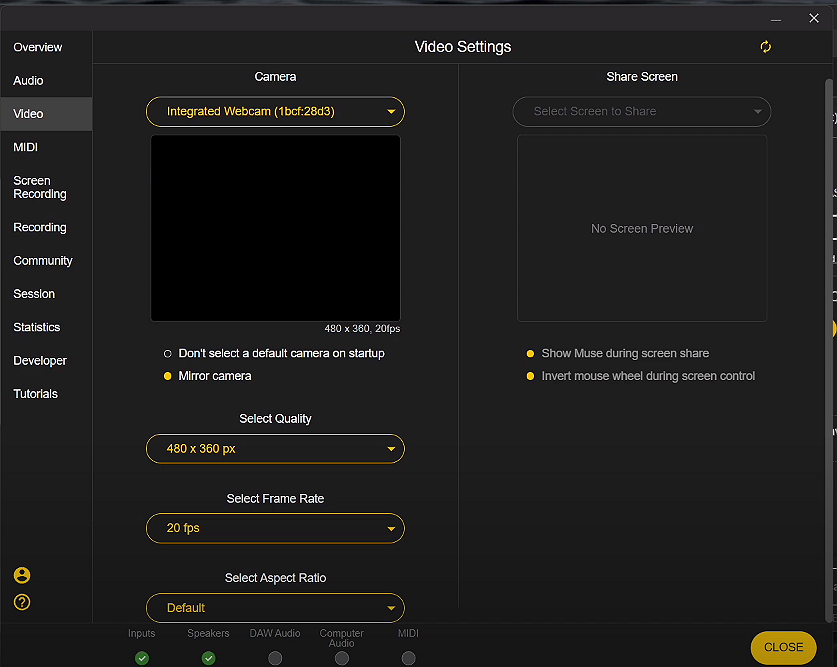Viewport: 837px width, 667px height.
Task: Click the vertical scrollbar of settings panel
Action: tap(829, 350)
